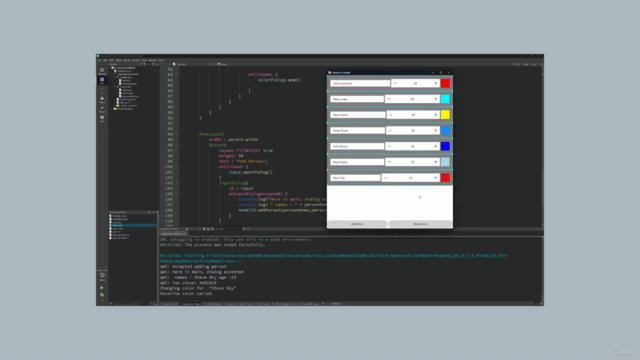Viewport: 640px width, 360px height.
Task: Click the red swatch in Jamie Lannister row
Action: click(445, 83)
